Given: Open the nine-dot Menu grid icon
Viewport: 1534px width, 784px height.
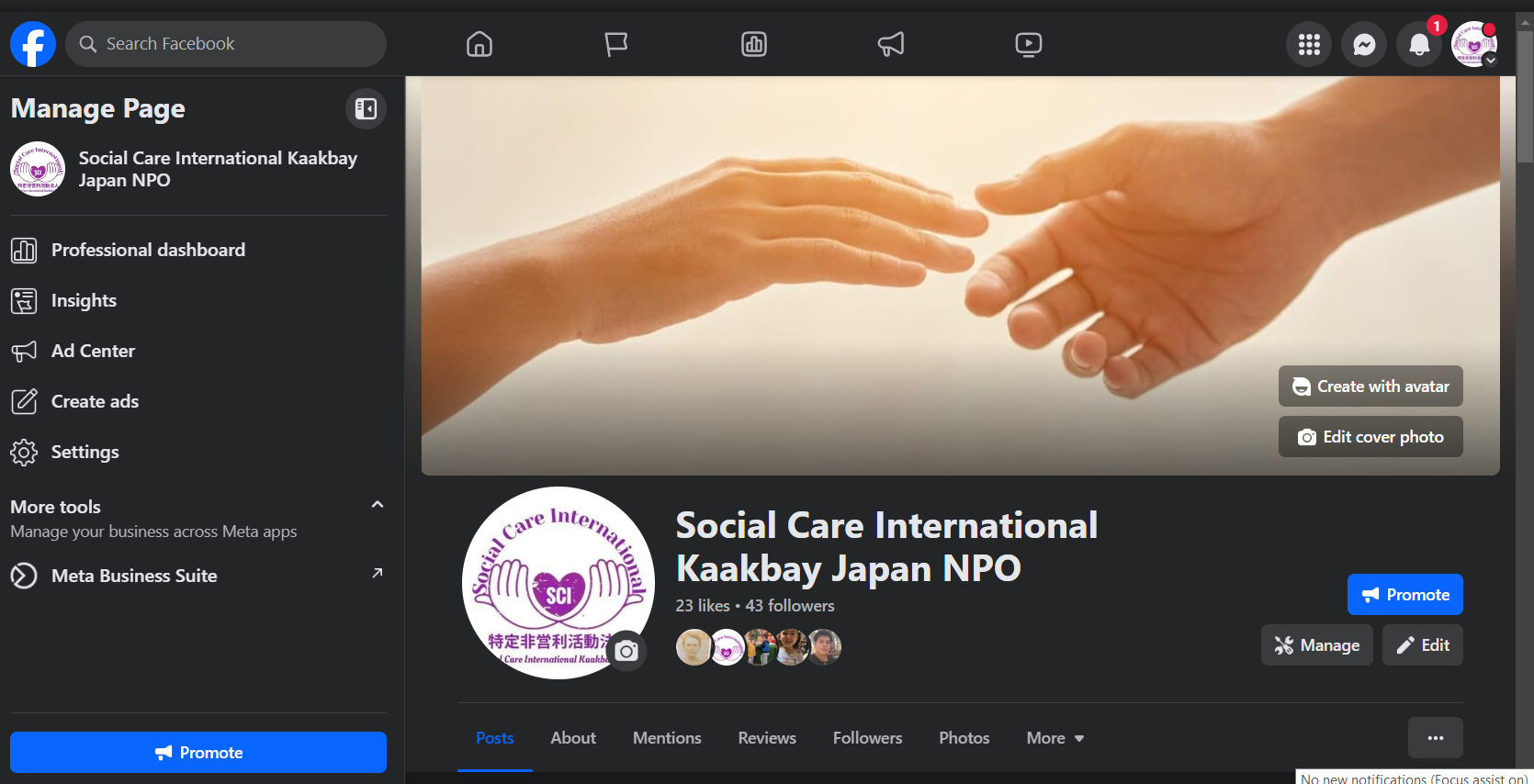Looking at the screenshot, I should click(1309, 44).
